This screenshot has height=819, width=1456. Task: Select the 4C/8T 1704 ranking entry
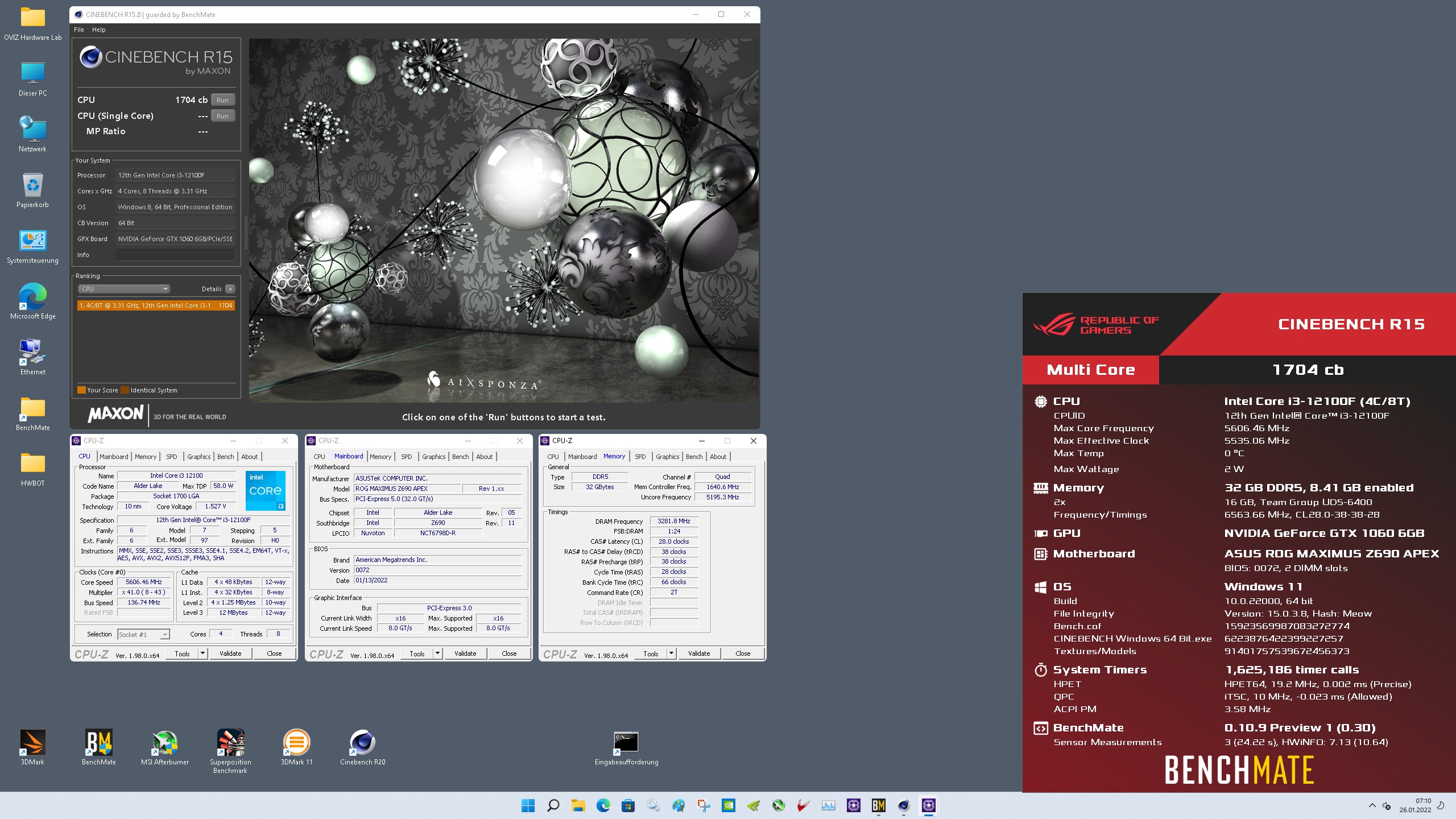(156, 305)
